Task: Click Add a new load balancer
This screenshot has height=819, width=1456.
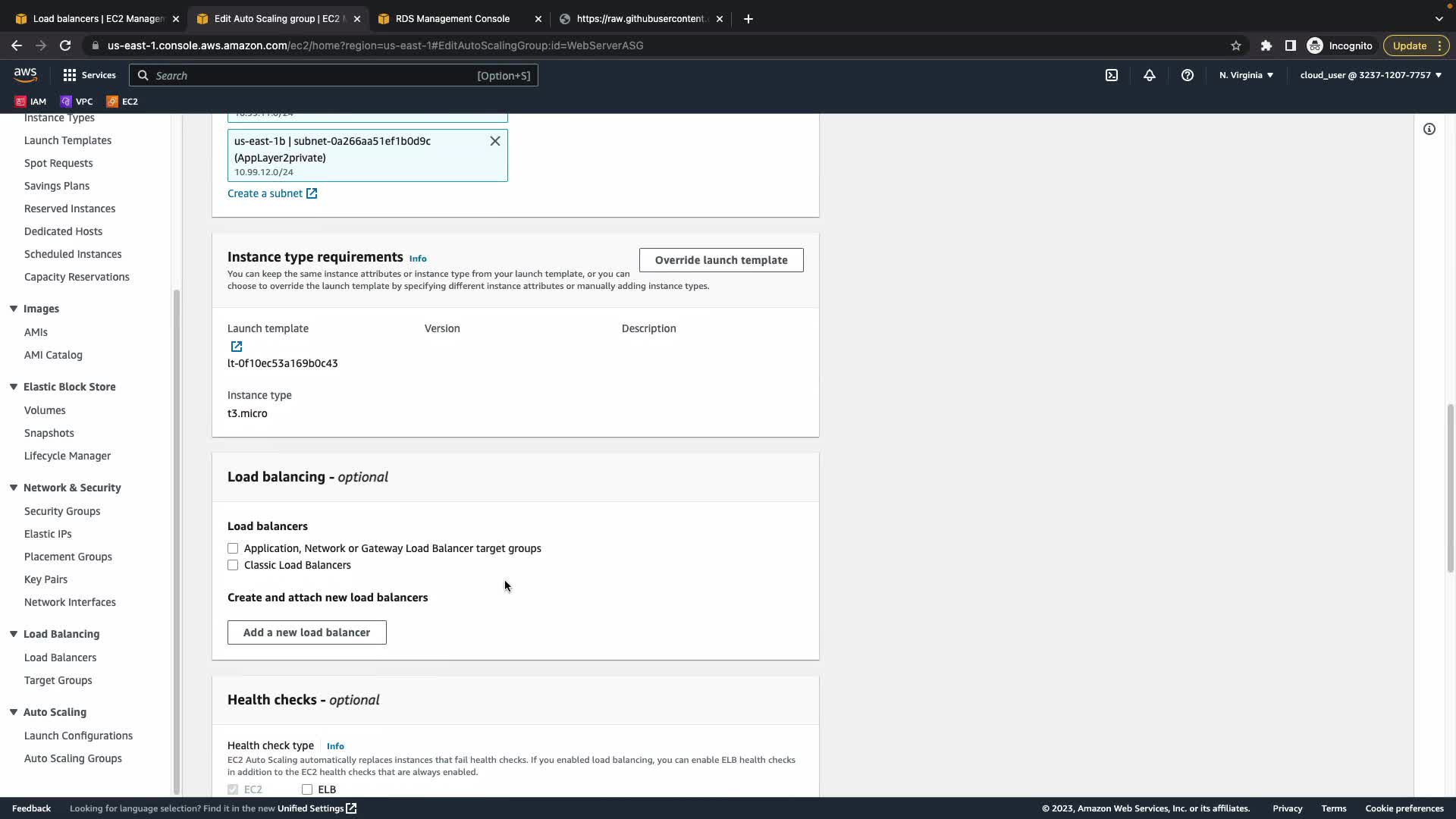Action: click(306, 632)
